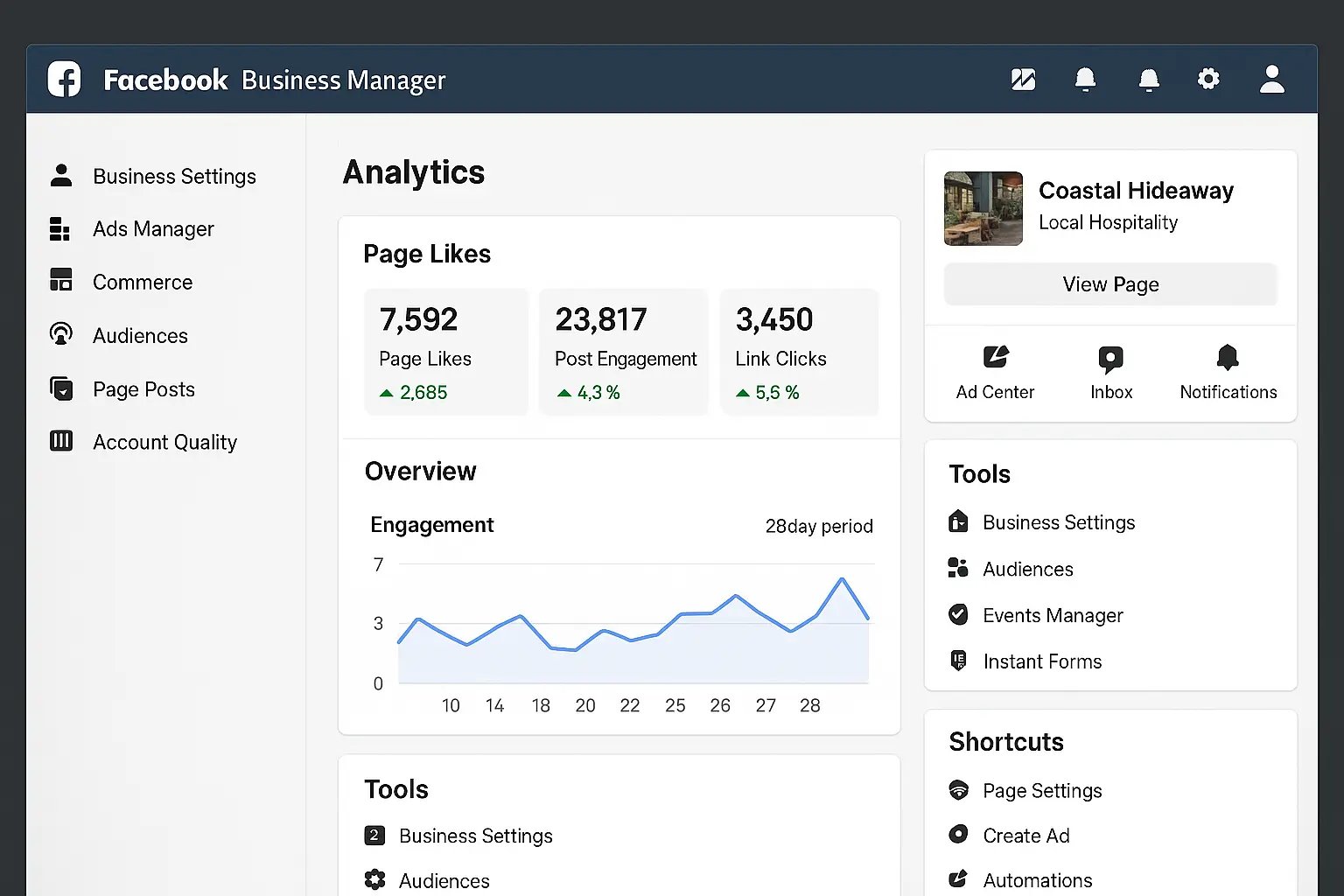Click the Business Settings person icon in sidebar
The width and height of the screenshot is (1344, 896).
[61, 175]
